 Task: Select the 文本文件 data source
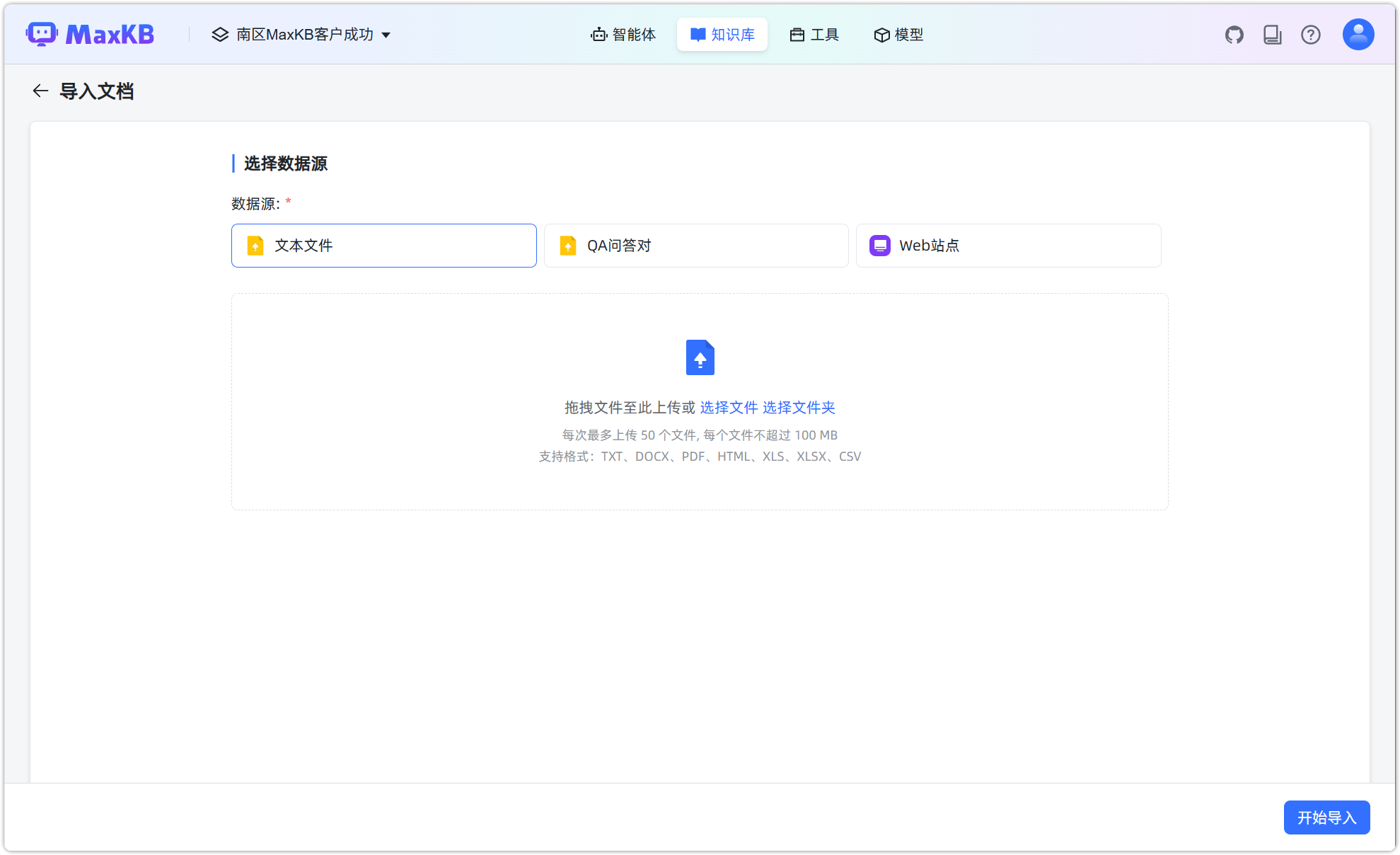(383, 246)
